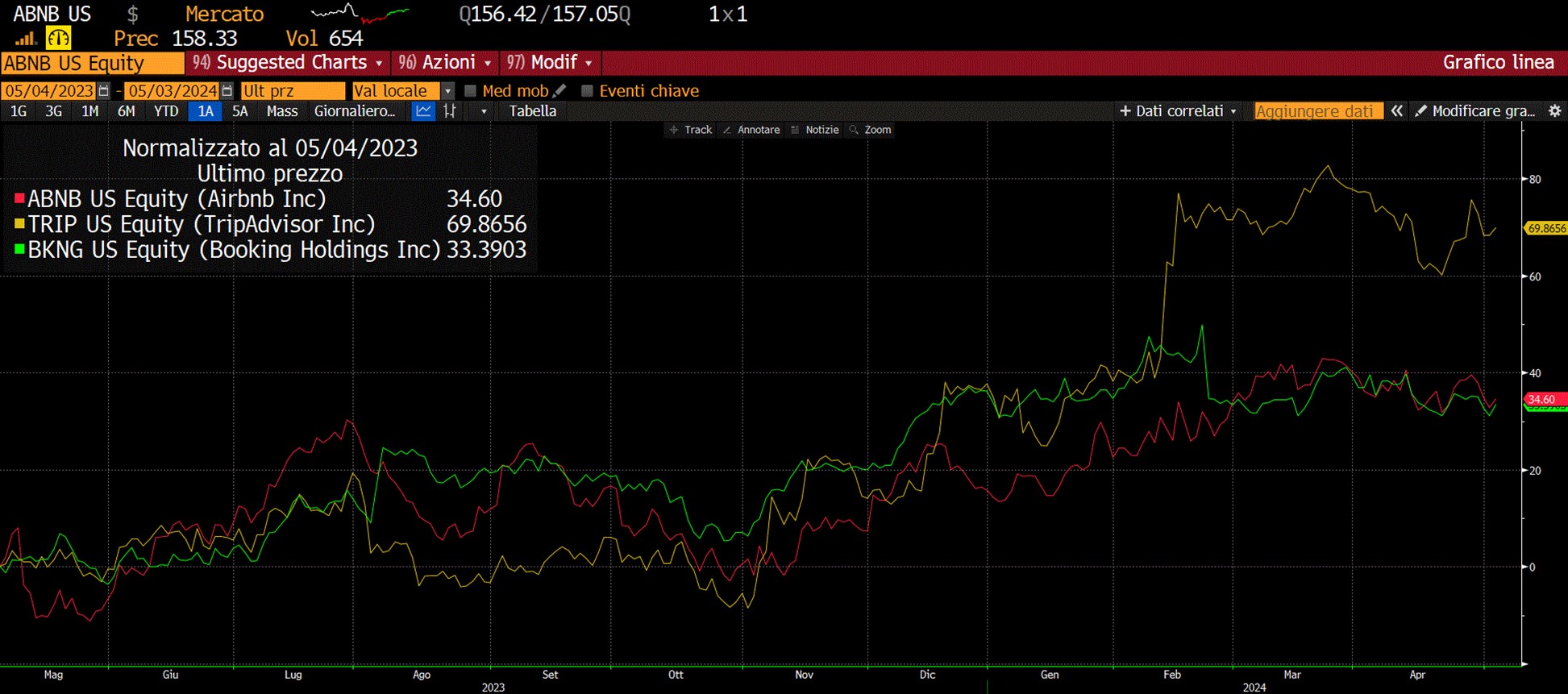Open chart settings gear icon
The height and width of the screenshot is (694, 1568).
1555,111
